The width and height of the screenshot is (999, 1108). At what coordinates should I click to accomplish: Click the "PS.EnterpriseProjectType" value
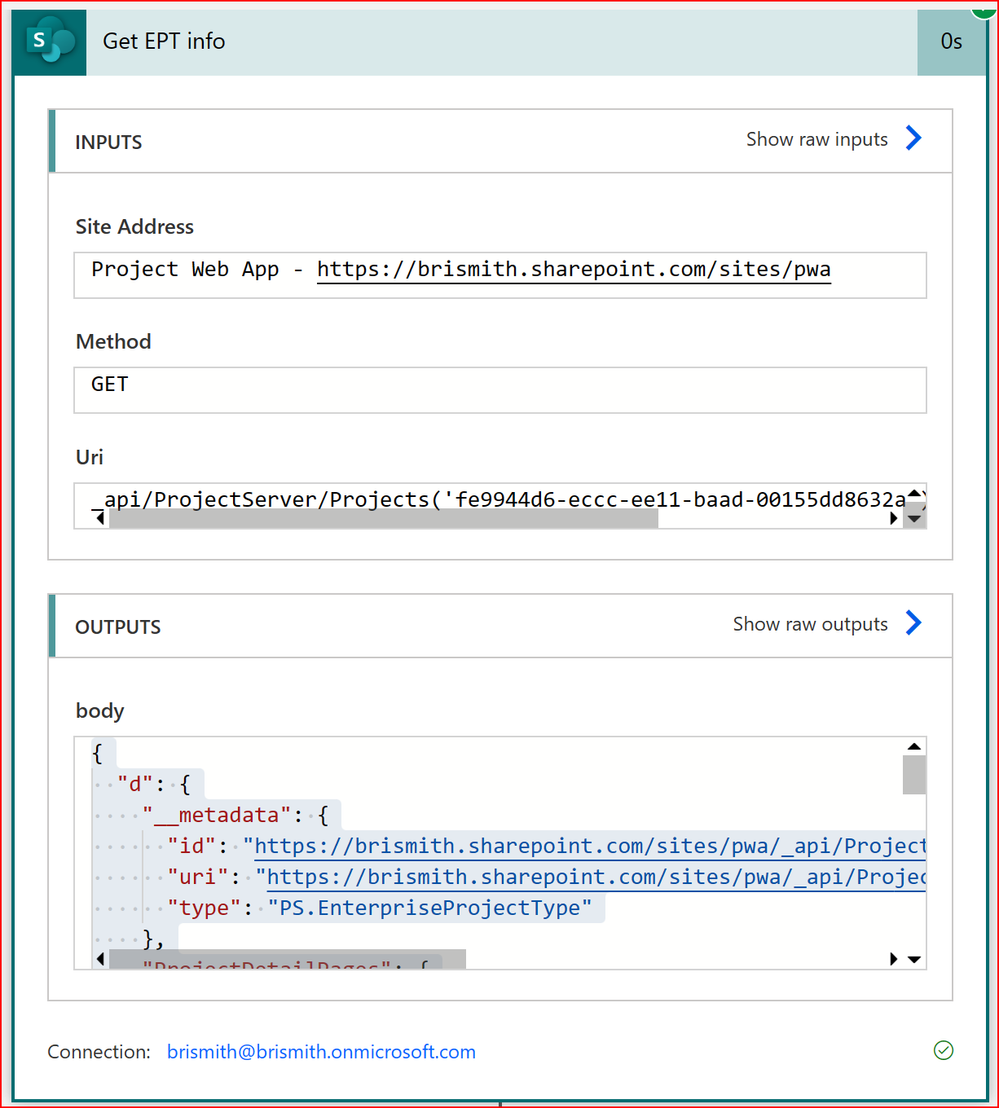pos(430,908)
